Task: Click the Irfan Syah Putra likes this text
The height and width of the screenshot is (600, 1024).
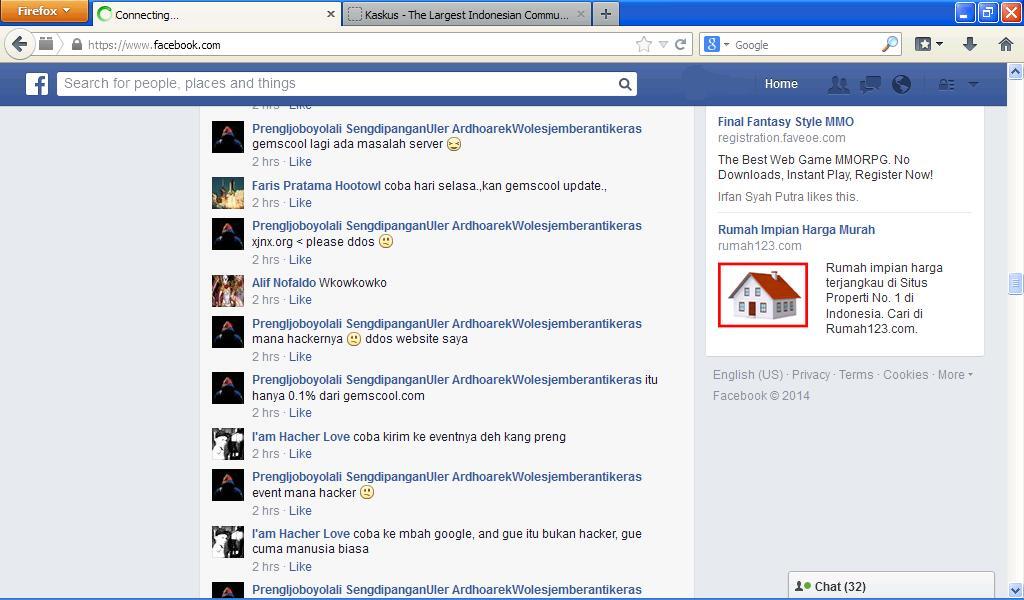Action: (788, 197)
